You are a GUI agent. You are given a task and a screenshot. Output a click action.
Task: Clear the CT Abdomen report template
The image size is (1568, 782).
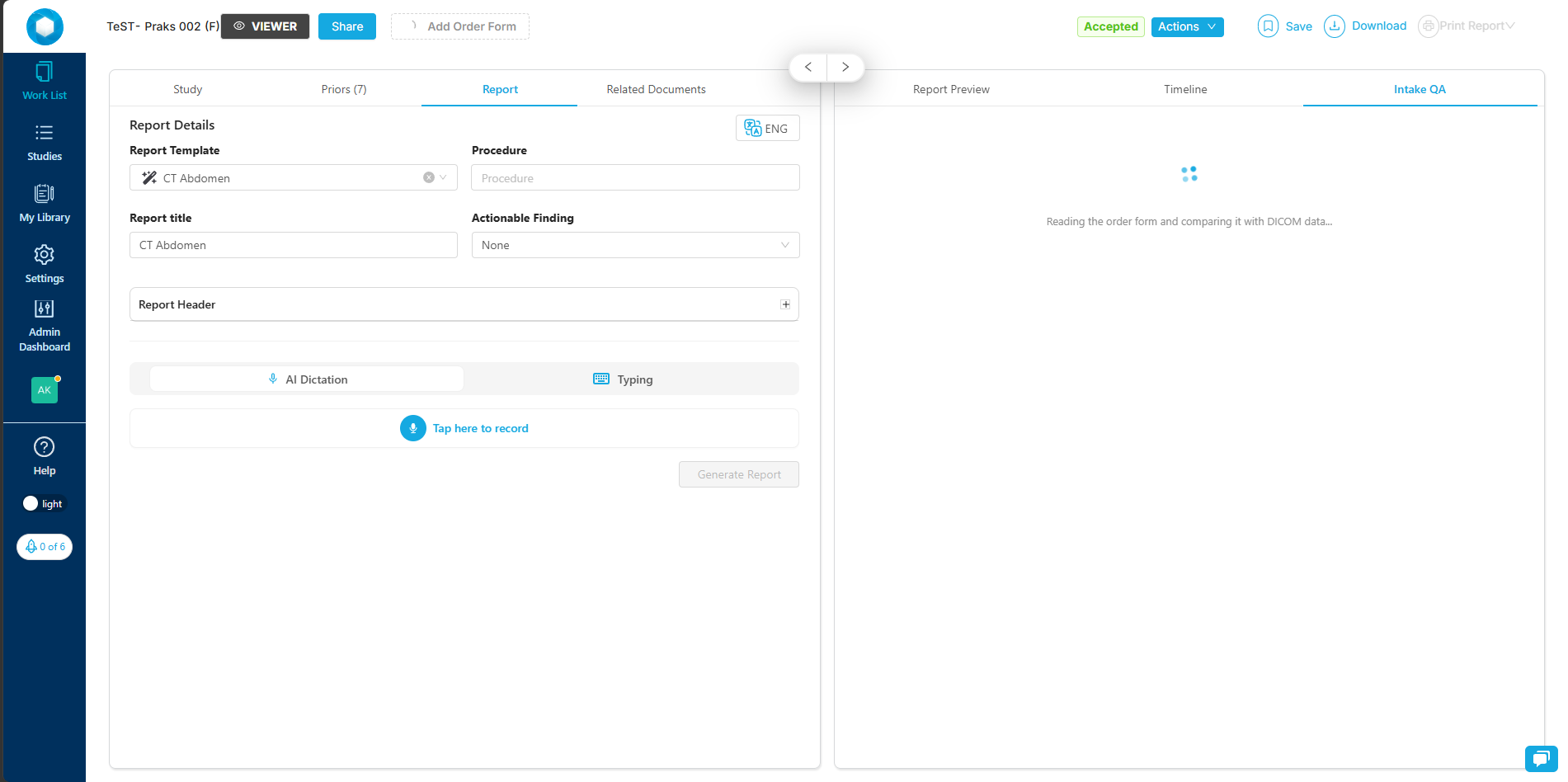tap(429, 177)
